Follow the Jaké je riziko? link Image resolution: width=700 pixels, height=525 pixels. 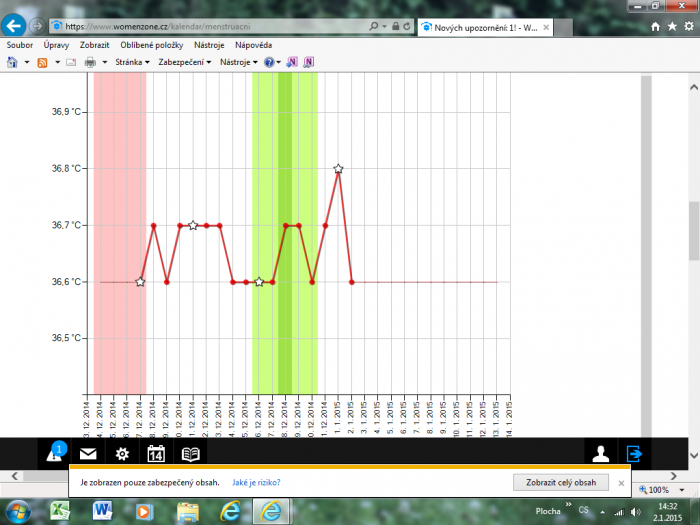tap(256, 482)
